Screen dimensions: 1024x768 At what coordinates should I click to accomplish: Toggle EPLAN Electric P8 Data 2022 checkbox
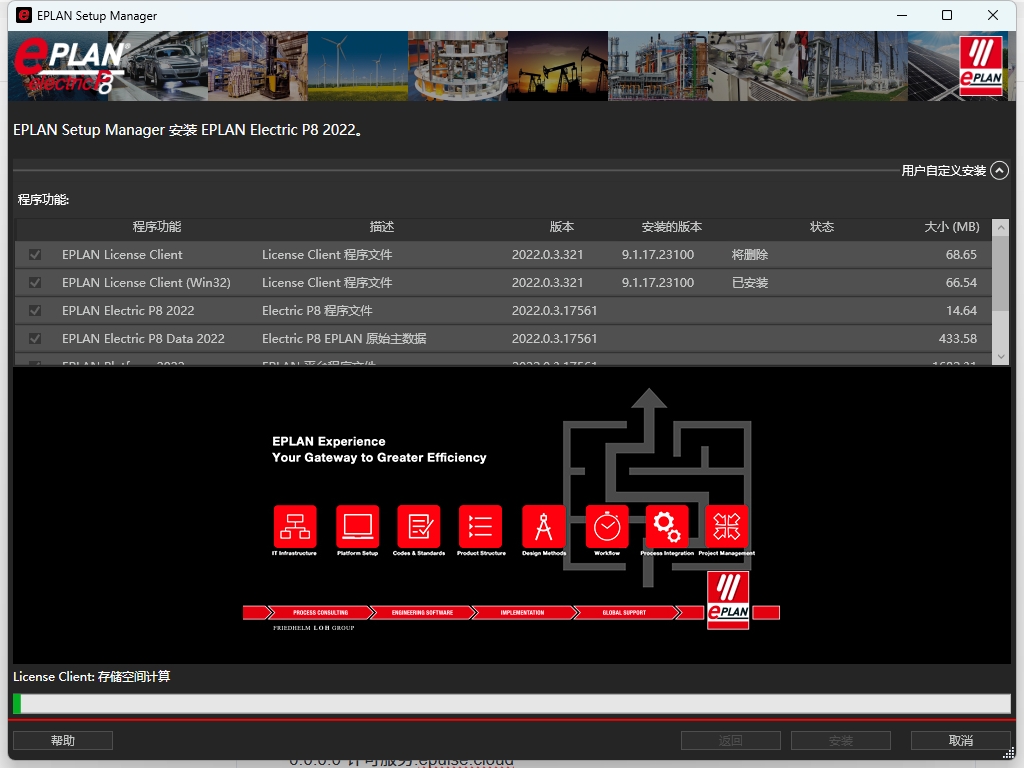35,339
